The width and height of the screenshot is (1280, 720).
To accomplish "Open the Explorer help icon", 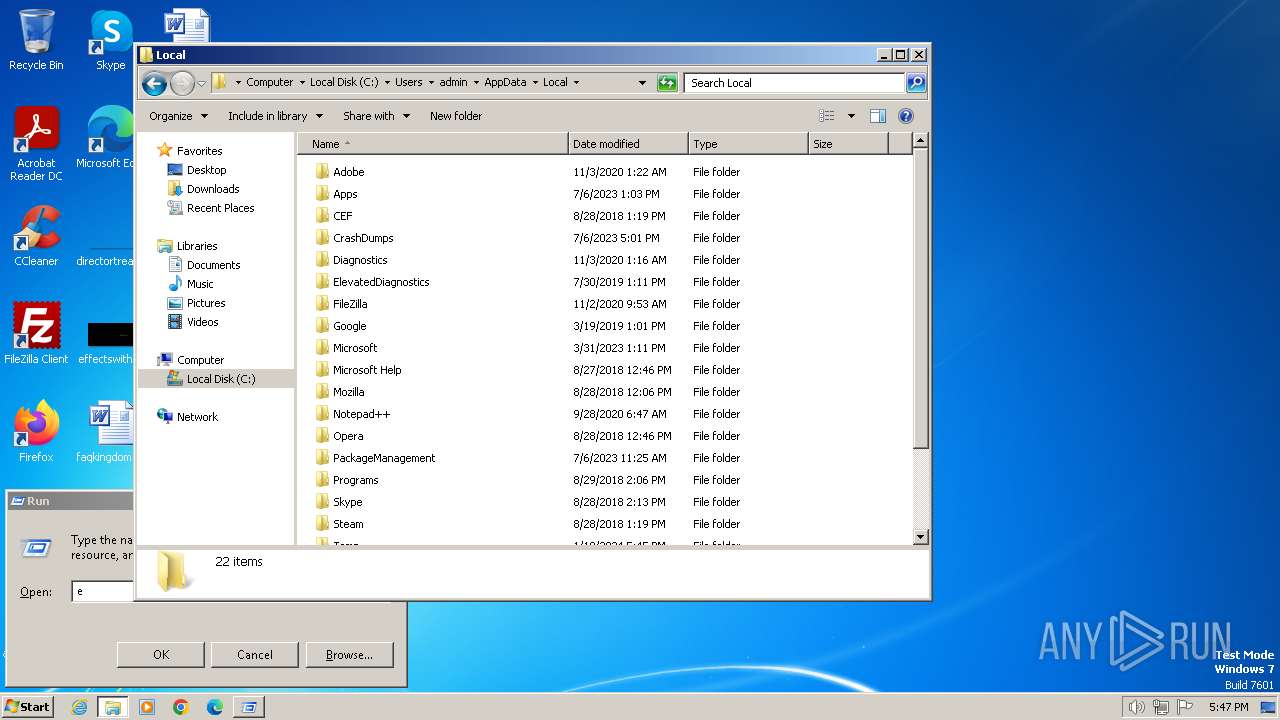I will click(906, 116).
